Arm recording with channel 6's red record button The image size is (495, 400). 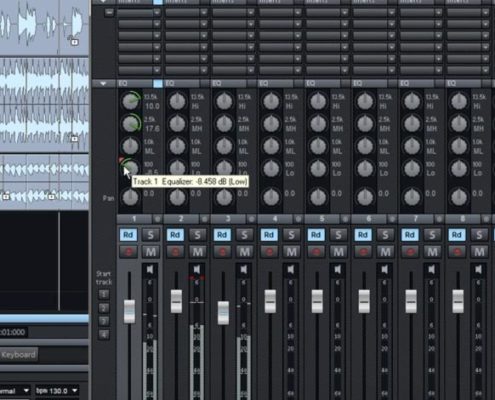(363, 251)
